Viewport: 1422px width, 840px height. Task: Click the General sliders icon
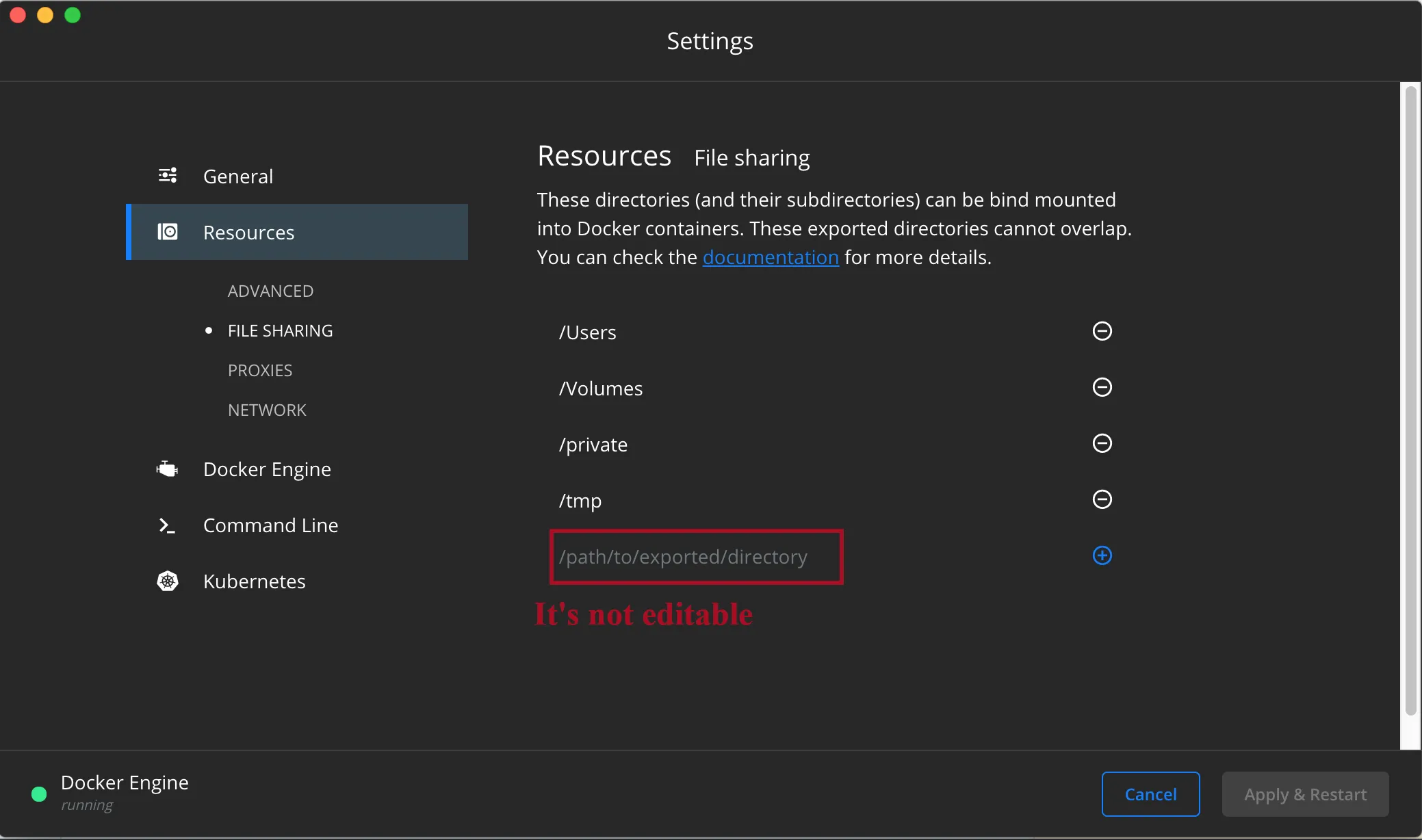point(168,176)
